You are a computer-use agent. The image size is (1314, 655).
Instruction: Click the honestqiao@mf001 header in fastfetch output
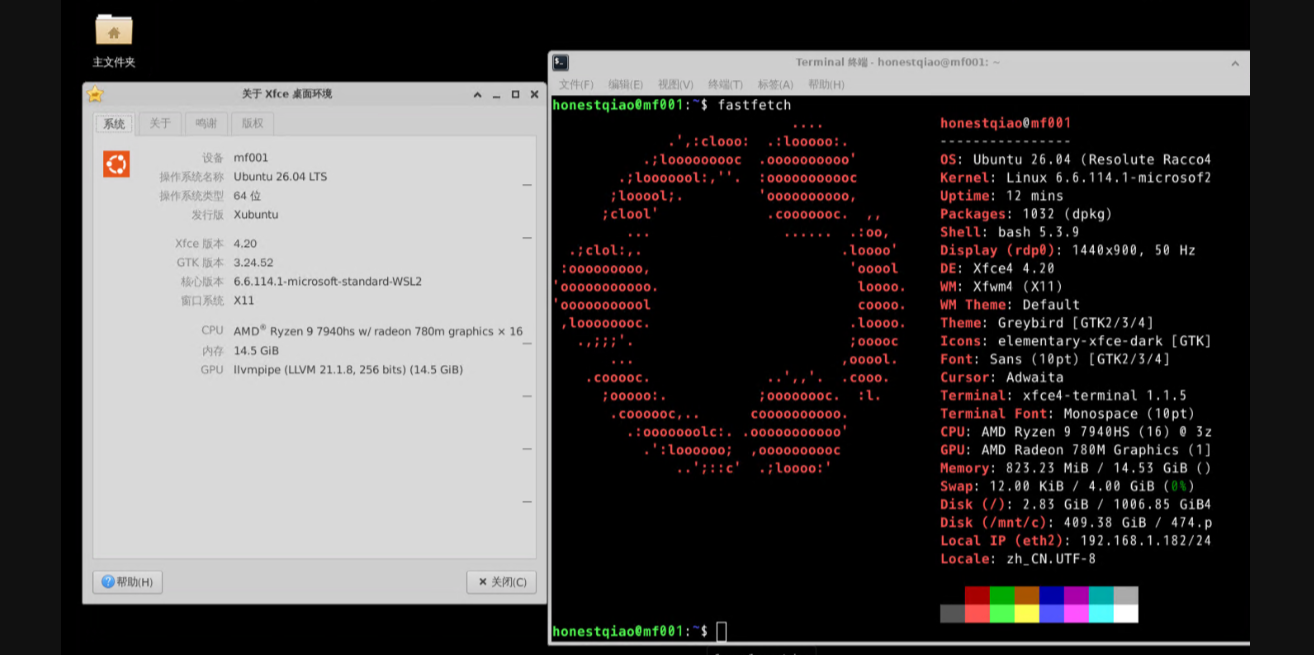[x=1006, y=123]
